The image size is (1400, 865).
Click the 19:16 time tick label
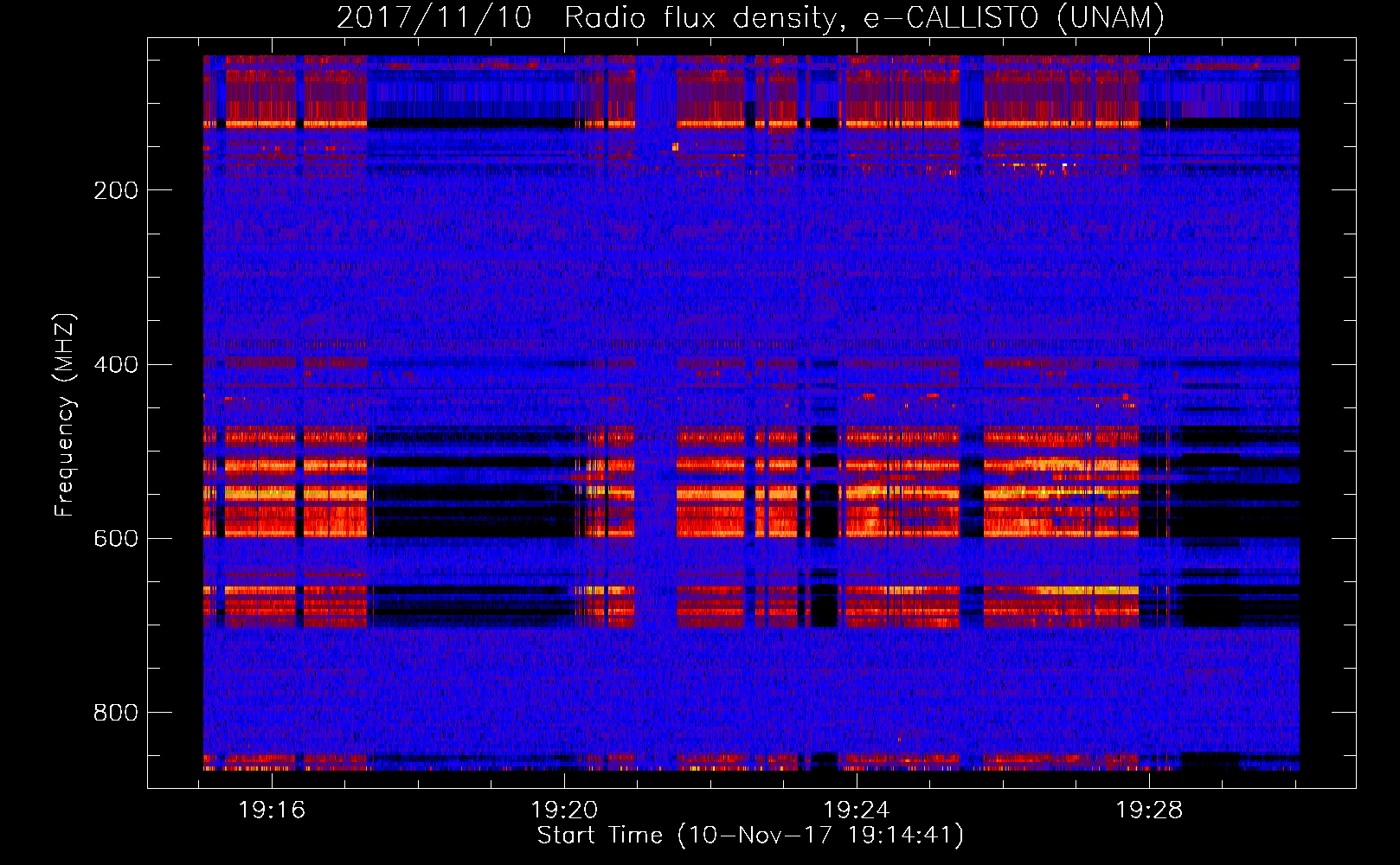(x=273, y=811)
